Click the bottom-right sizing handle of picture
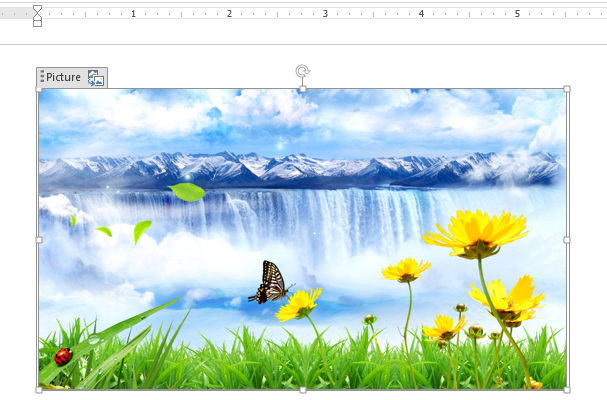This screenshot has height=400, width=607. pyautogui.click(x=567, y=390)
